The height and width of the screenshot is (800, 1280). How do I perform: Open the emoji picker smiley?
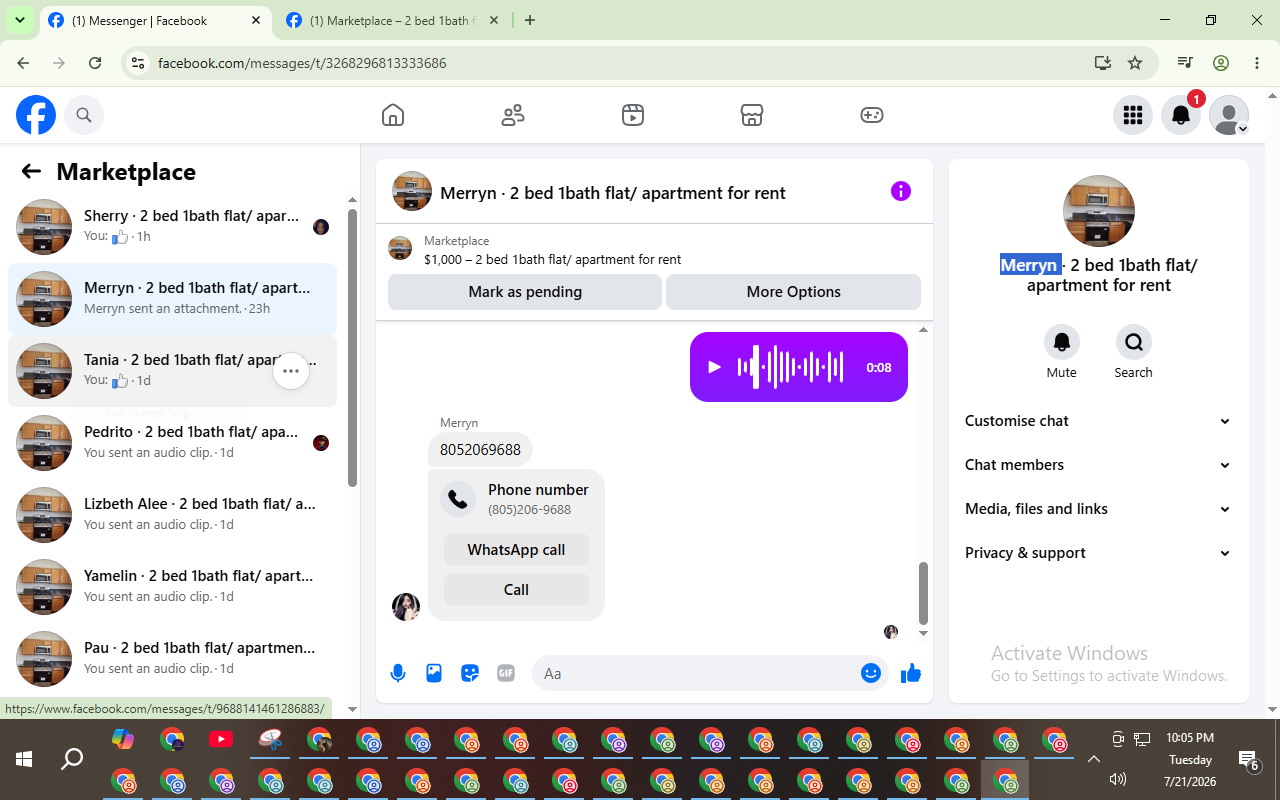click(870, 673)
